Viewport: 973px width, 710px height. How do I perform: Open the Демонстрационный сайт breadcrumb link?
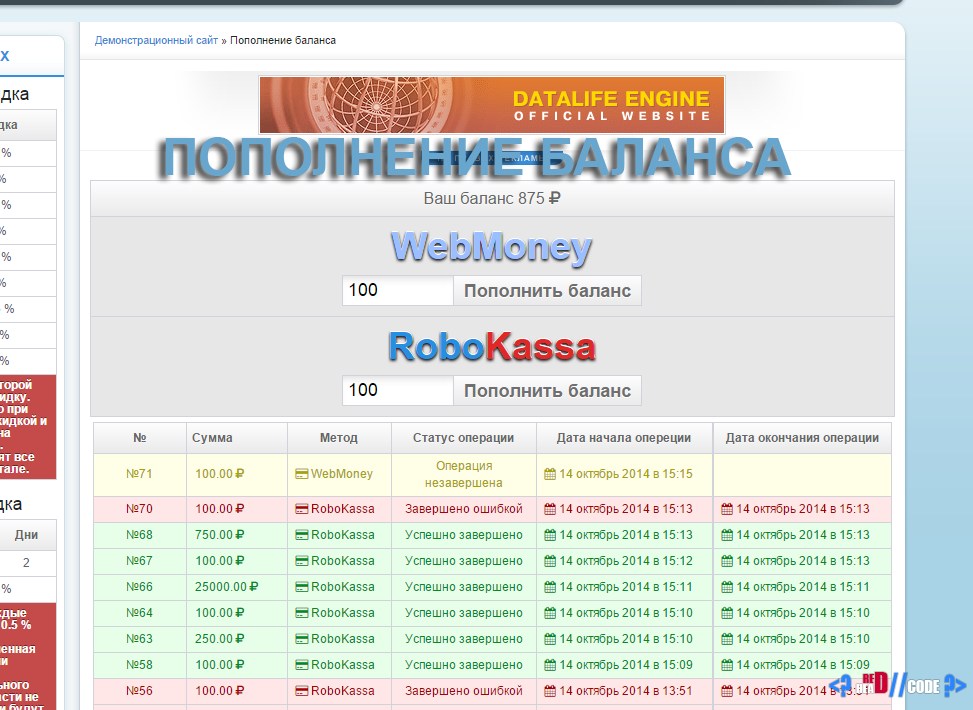156,40
